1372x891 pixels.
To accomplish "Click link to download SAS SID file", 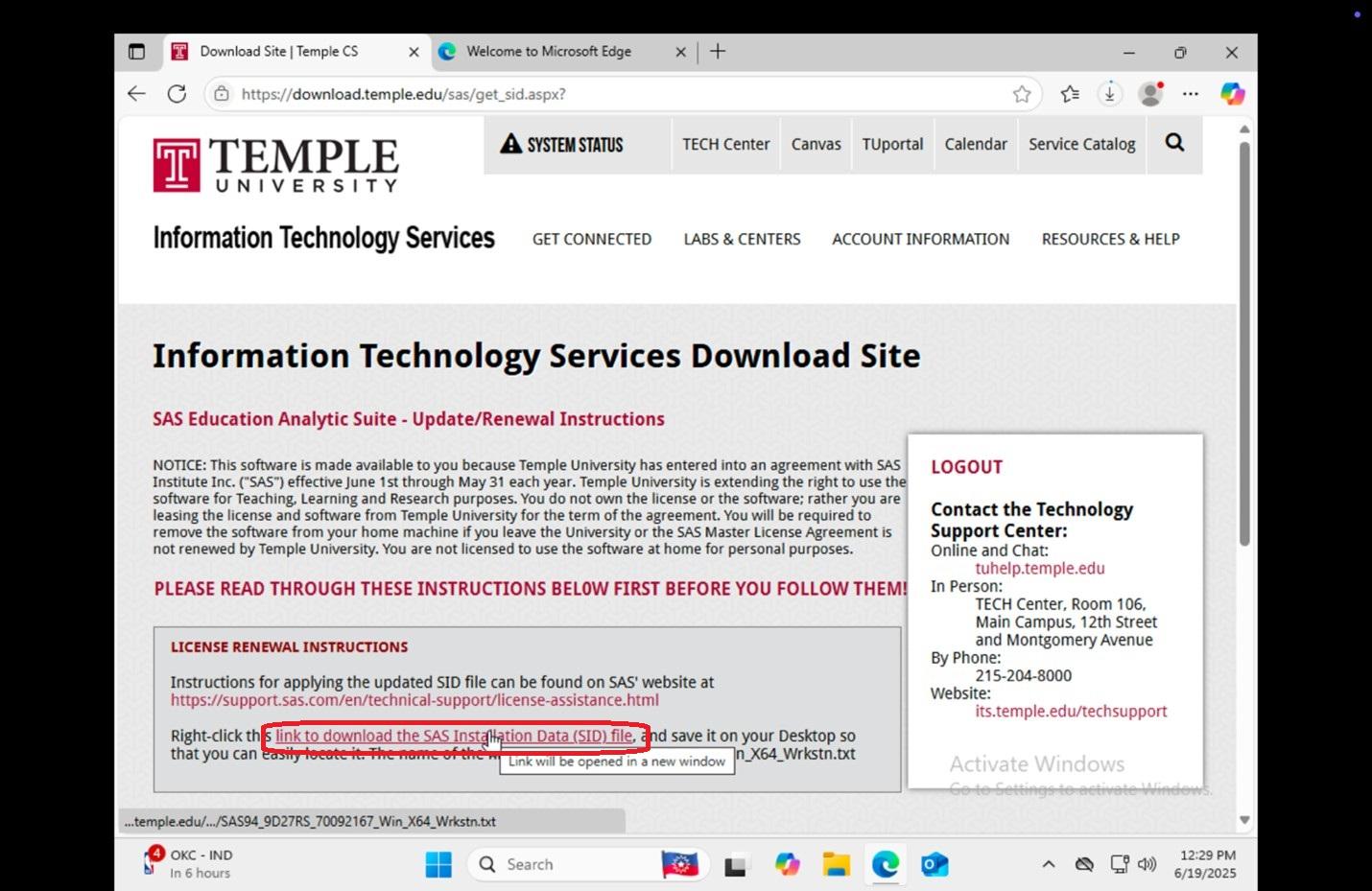I will pyautogui.click(x=454, y=736).
